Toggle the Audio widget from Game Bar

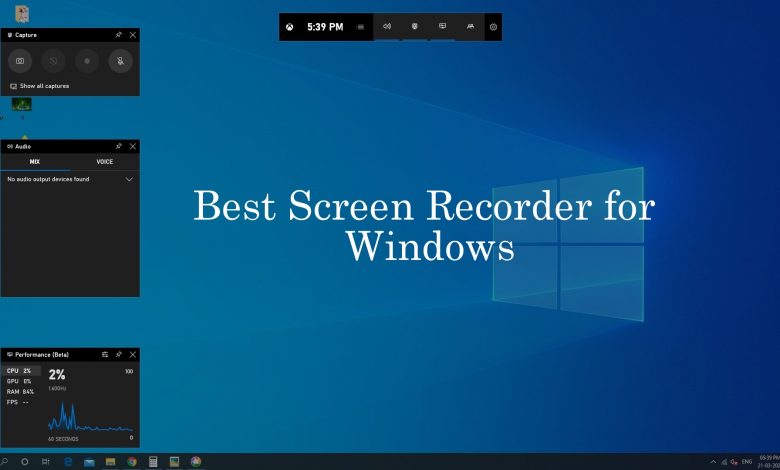coord(387,26)
